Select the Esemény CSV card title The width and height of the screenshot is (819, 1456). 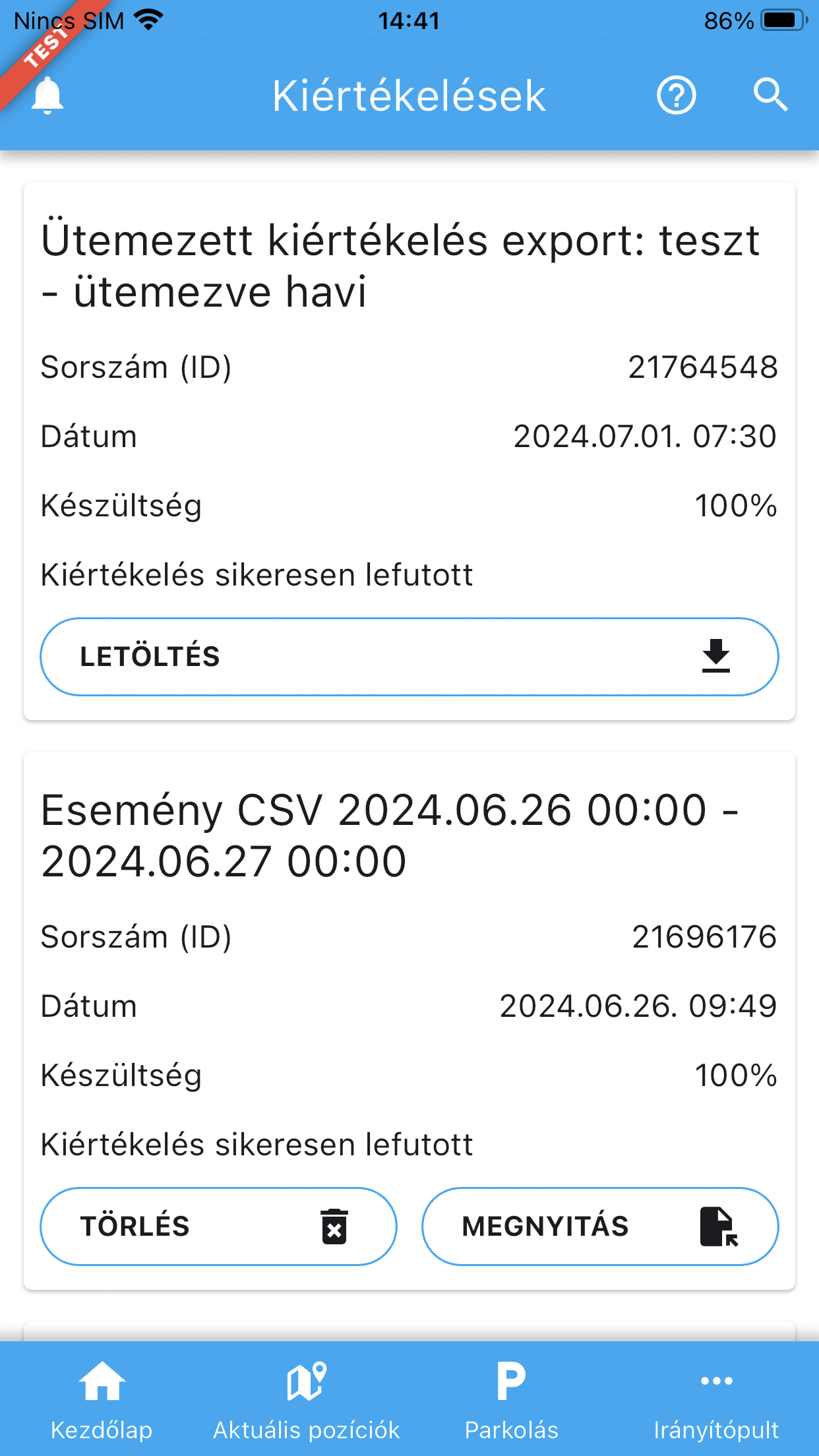389,835
